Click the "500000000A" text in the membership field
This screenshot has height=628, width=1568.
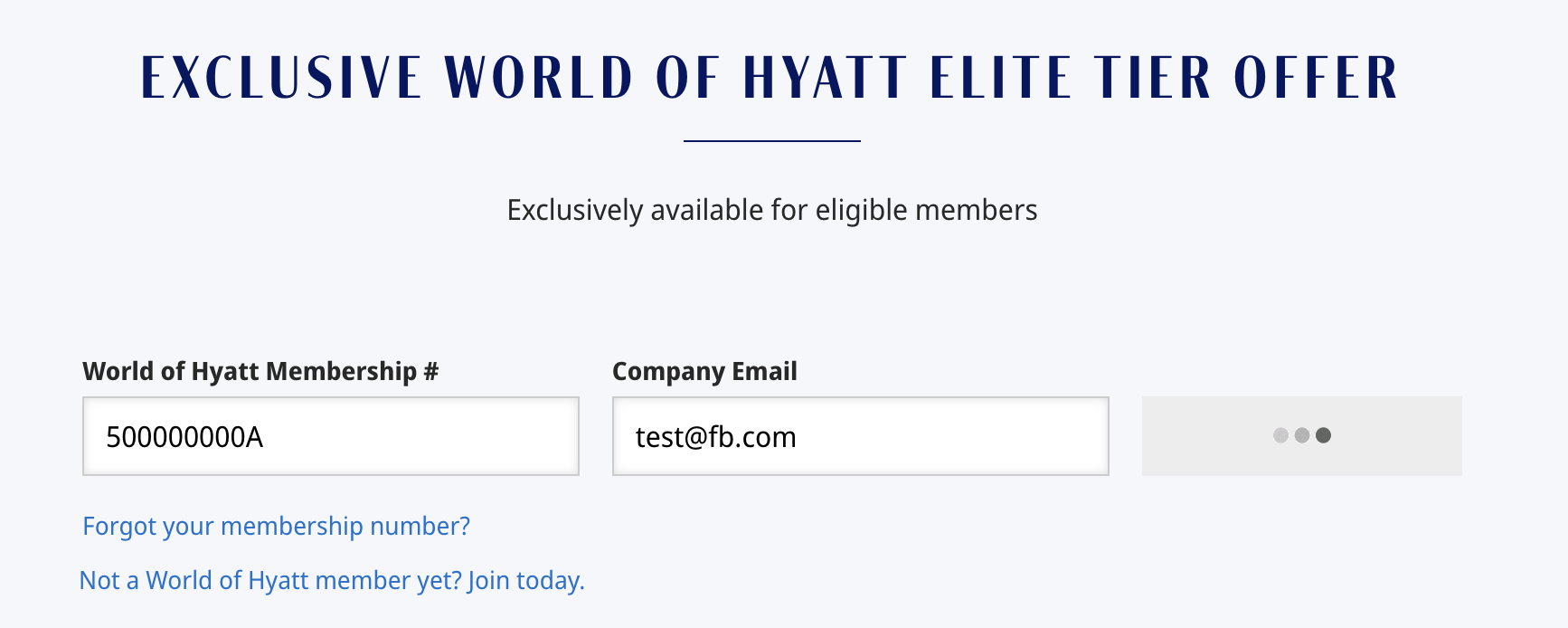184,437
